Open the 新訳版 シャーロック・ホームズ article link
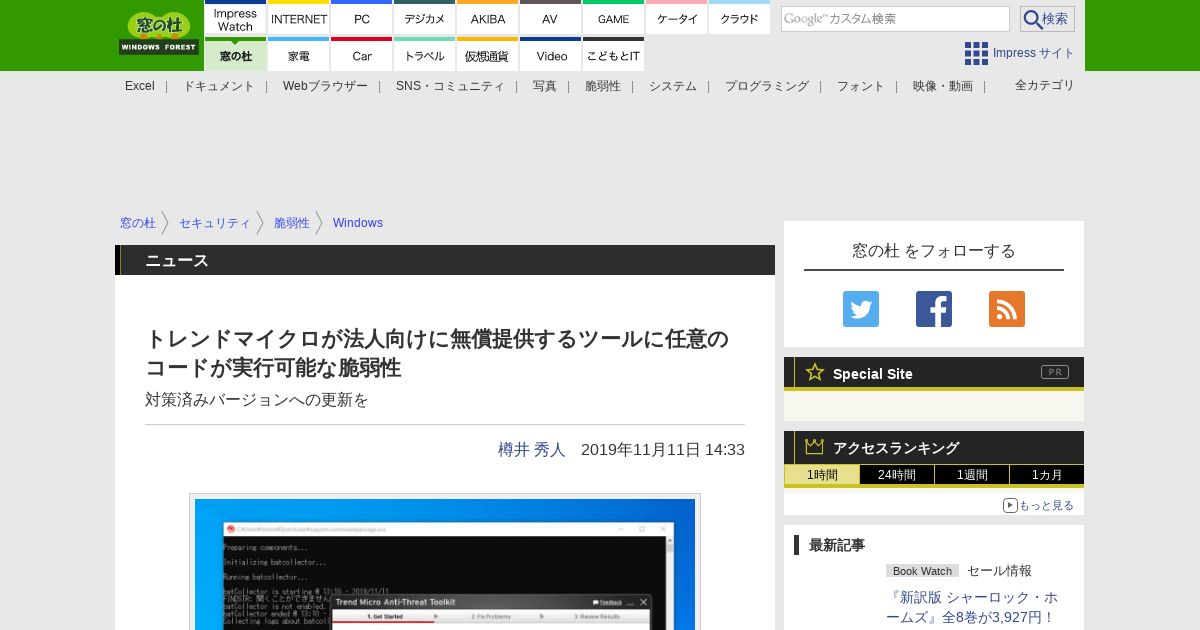The width and height of the screenshot is (1200, 630). 971,607
